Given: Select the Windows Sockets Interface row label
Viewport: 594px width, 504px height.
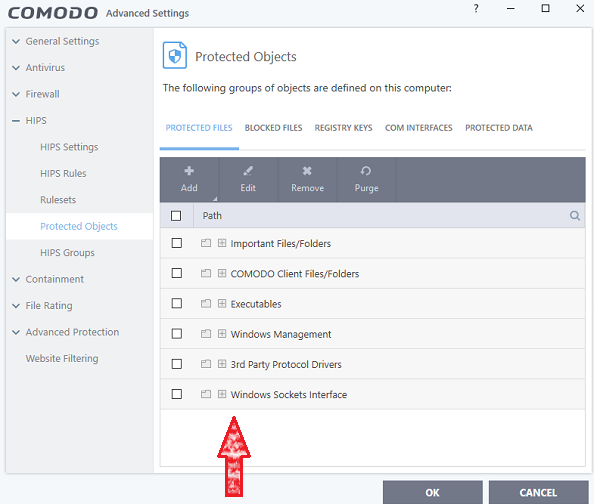Looking at the screenshot, I should 289,395.
